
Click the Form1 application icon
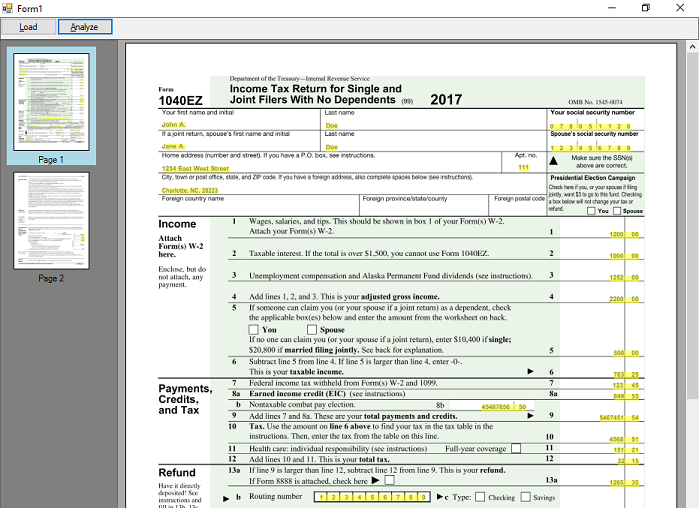tap(7, 8)
